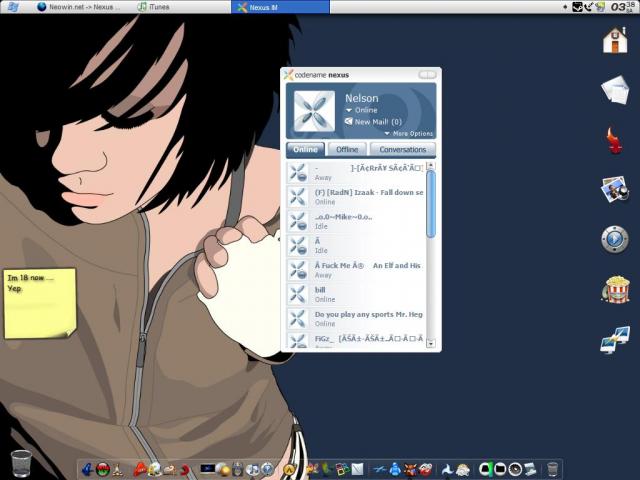Switch to the Offline contacts tab
The height and width of the screenshot is (480, 640).
pos(347,149)
